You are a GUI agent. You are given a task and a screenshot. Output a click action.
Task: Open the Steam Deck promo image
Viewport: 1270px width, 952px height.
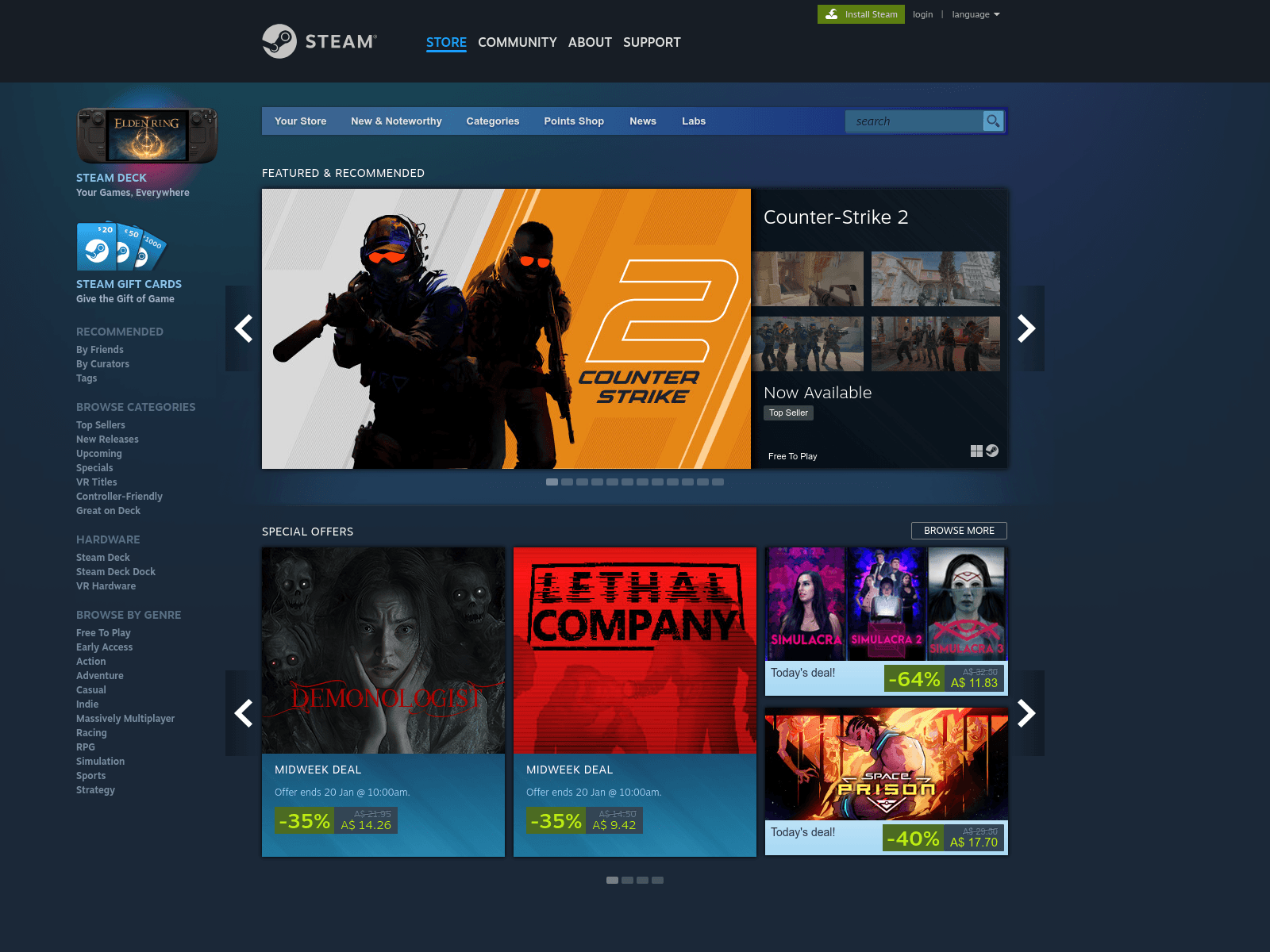coord(147,135)
